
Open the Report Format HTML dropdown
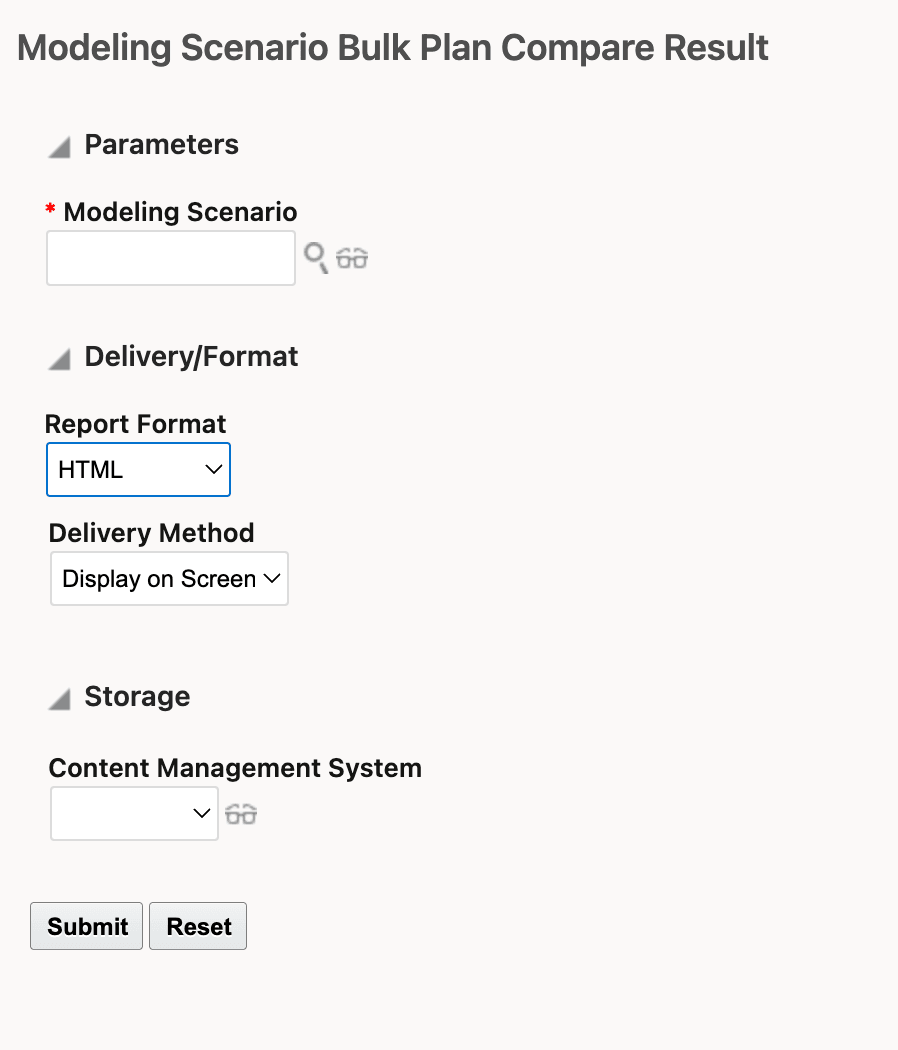tap(138, 470)
